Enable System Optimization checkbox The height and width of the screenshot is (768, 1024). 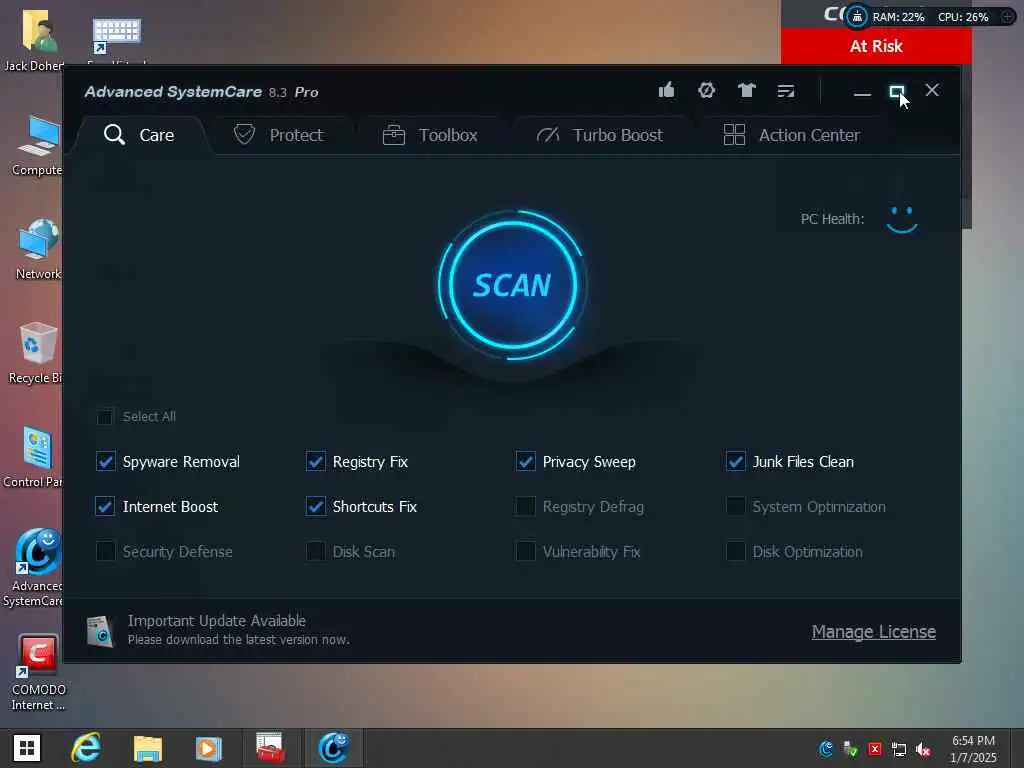(x=735, y=506)
